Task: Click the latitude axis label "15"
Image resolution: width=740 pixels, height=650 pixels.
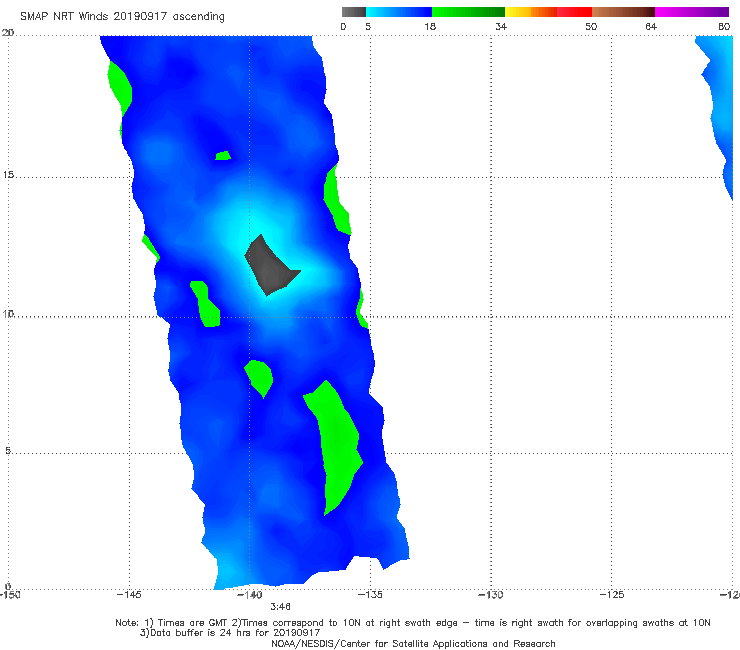Action: [8, 175]
